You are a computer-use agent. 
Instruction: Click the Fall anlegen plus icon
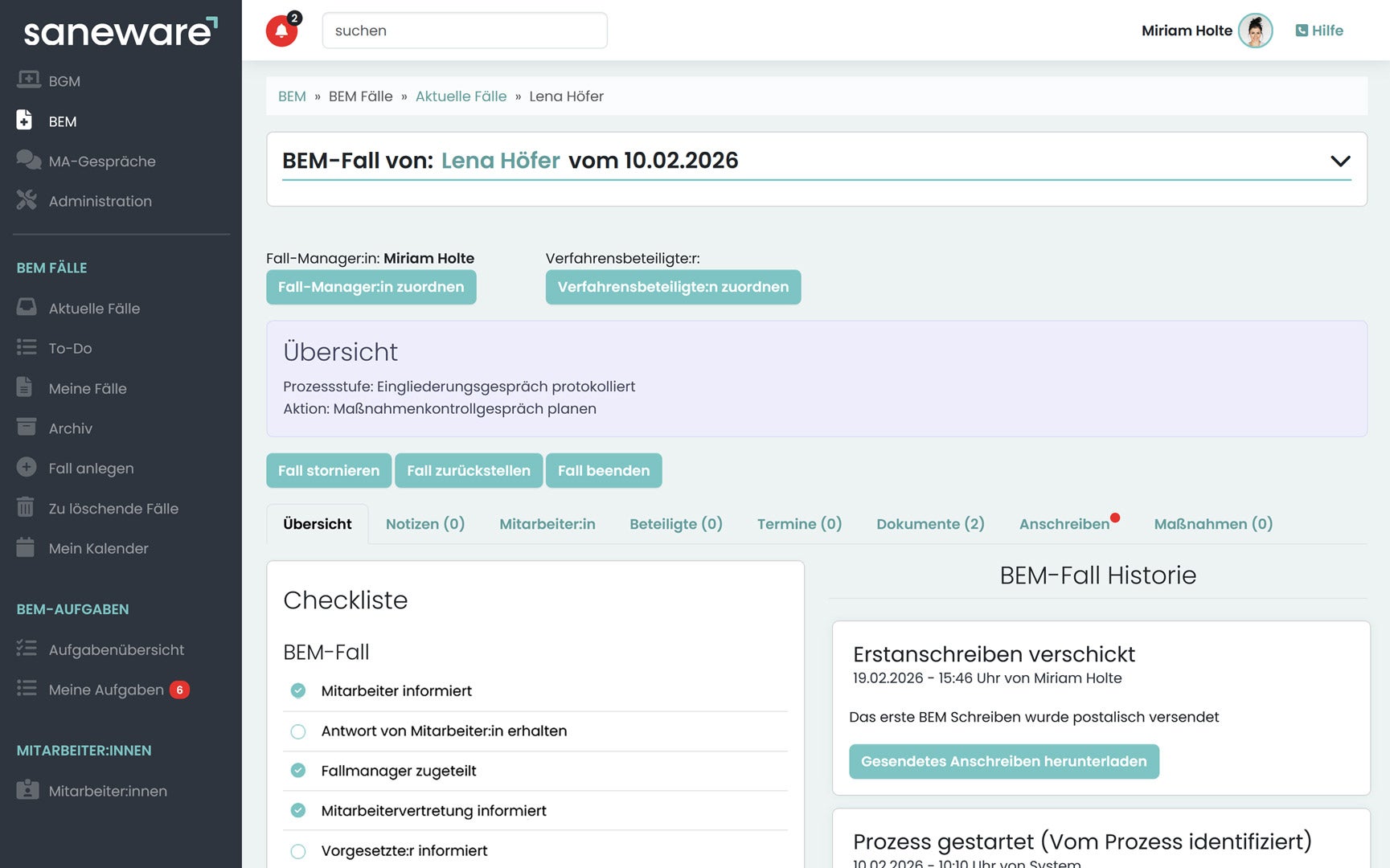27,468
